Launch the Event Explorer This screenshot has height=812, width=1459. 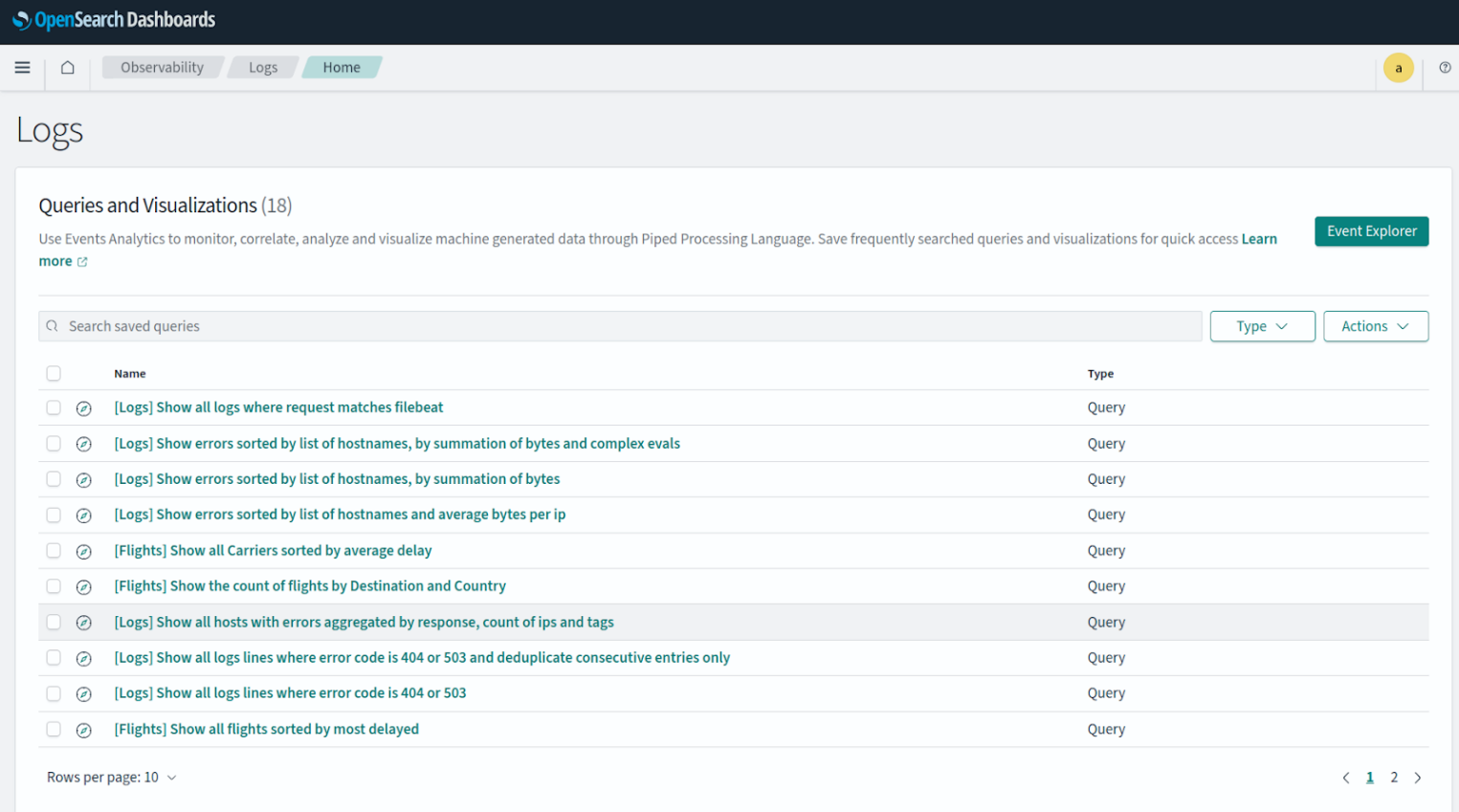[x=1371, y=230]
